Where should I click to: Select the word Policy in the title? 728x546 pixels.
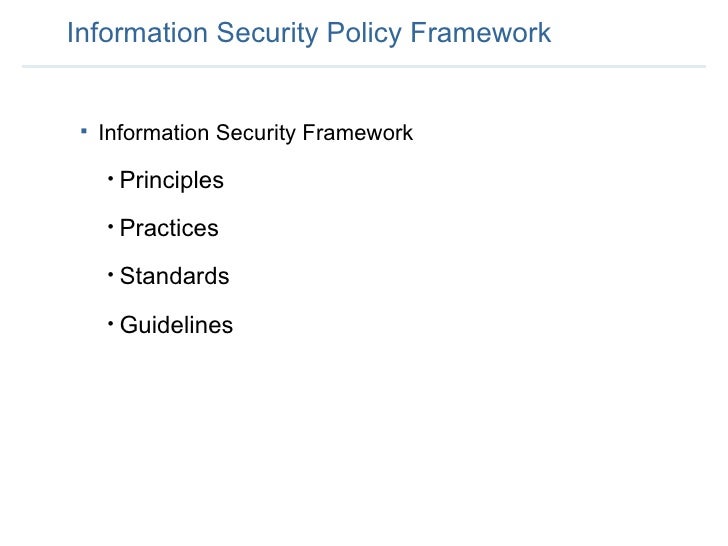point(364,33)
